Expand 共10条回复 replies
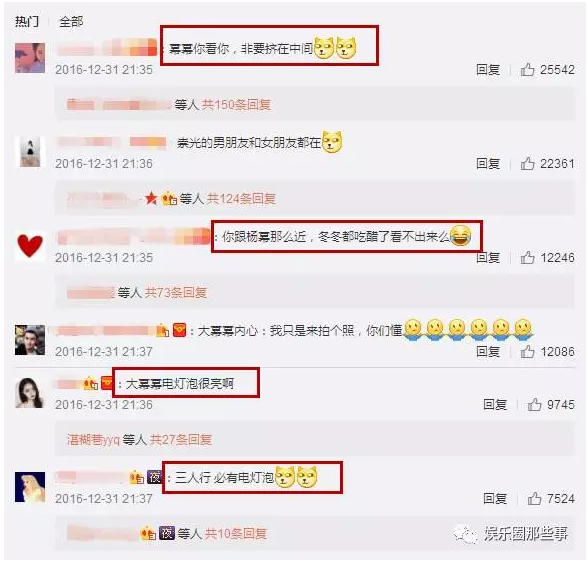Viewport: 588px width, 566px height. click(236, 533)
